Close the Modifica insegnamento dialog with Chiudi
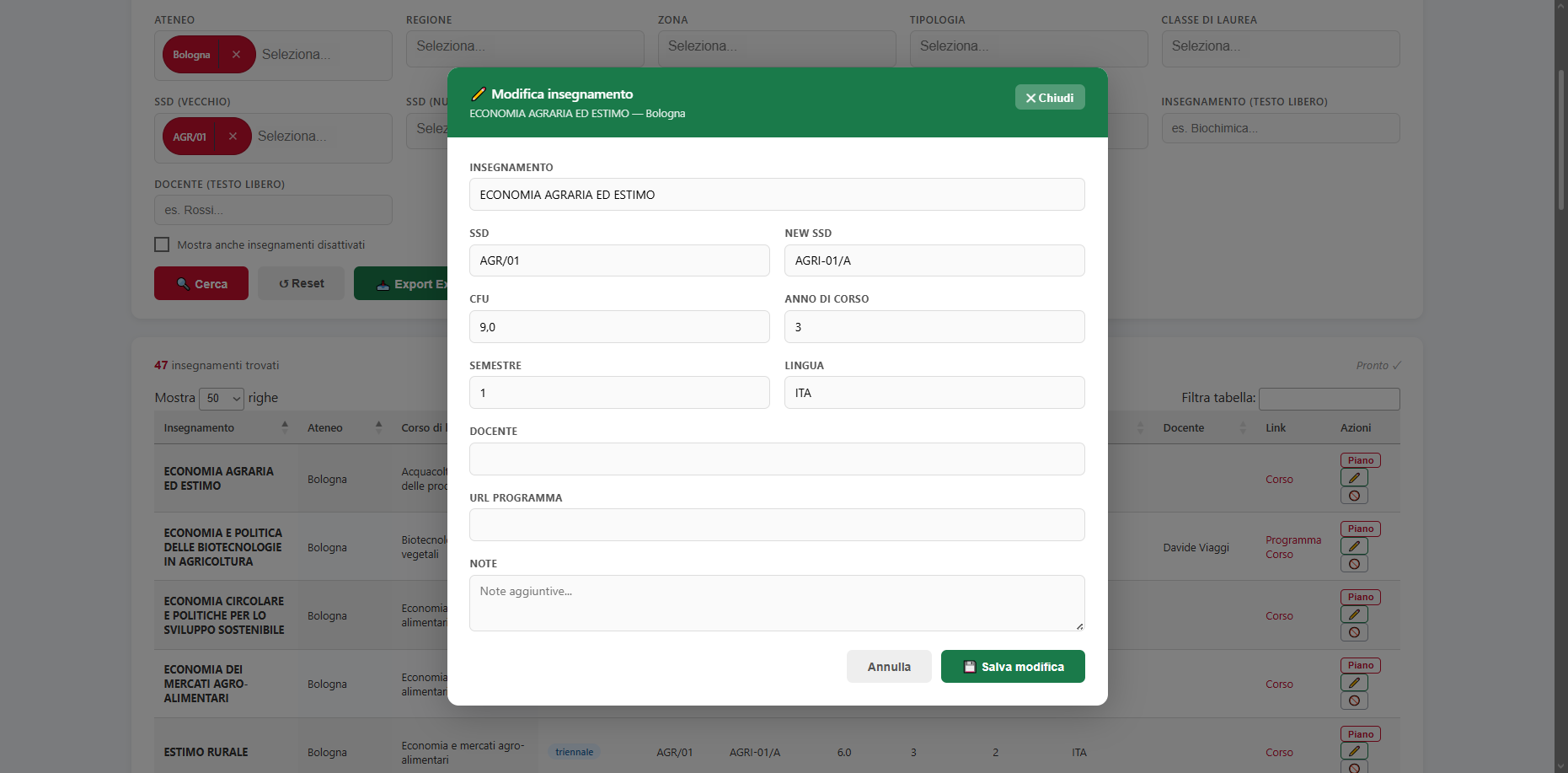The height and width of the screenshot is (773, 1568). tap(1049, 98)
